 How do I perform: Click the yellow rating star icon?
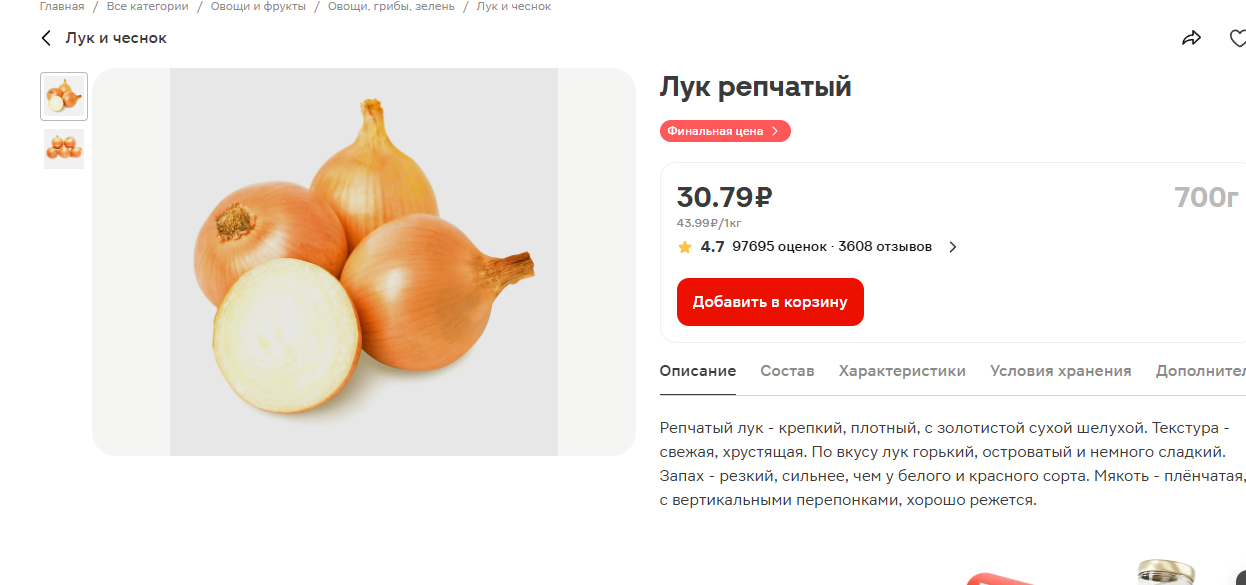(685, 247)
